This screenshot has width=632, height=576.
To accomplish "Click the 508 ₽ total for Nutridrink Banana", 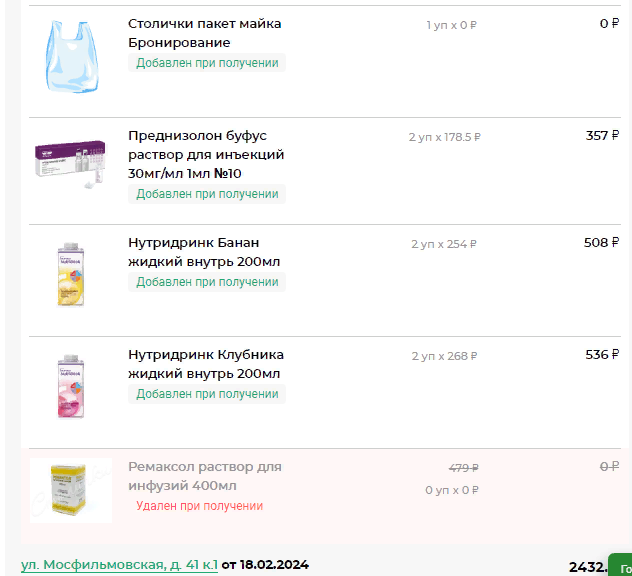I will 602,242.
